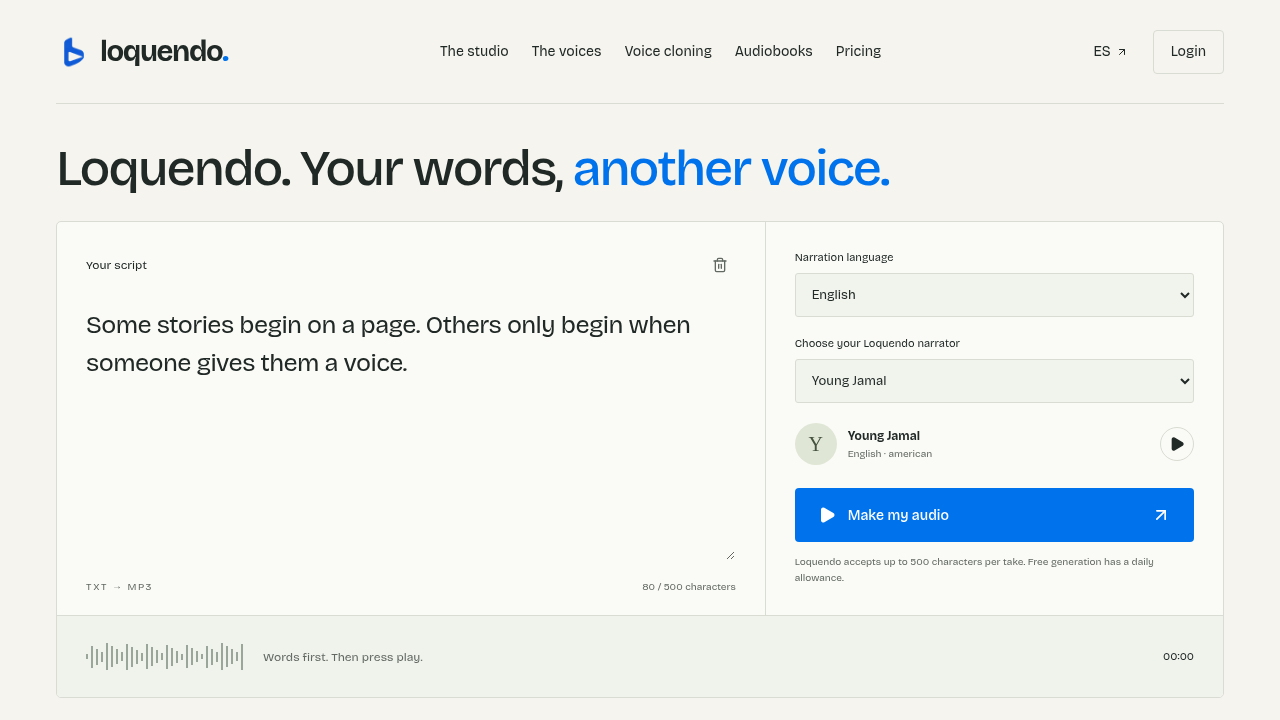Click the 'Narration language' label
Image resolution: width=1280 pixels, height=720 pixels.
tap(844, 257)
